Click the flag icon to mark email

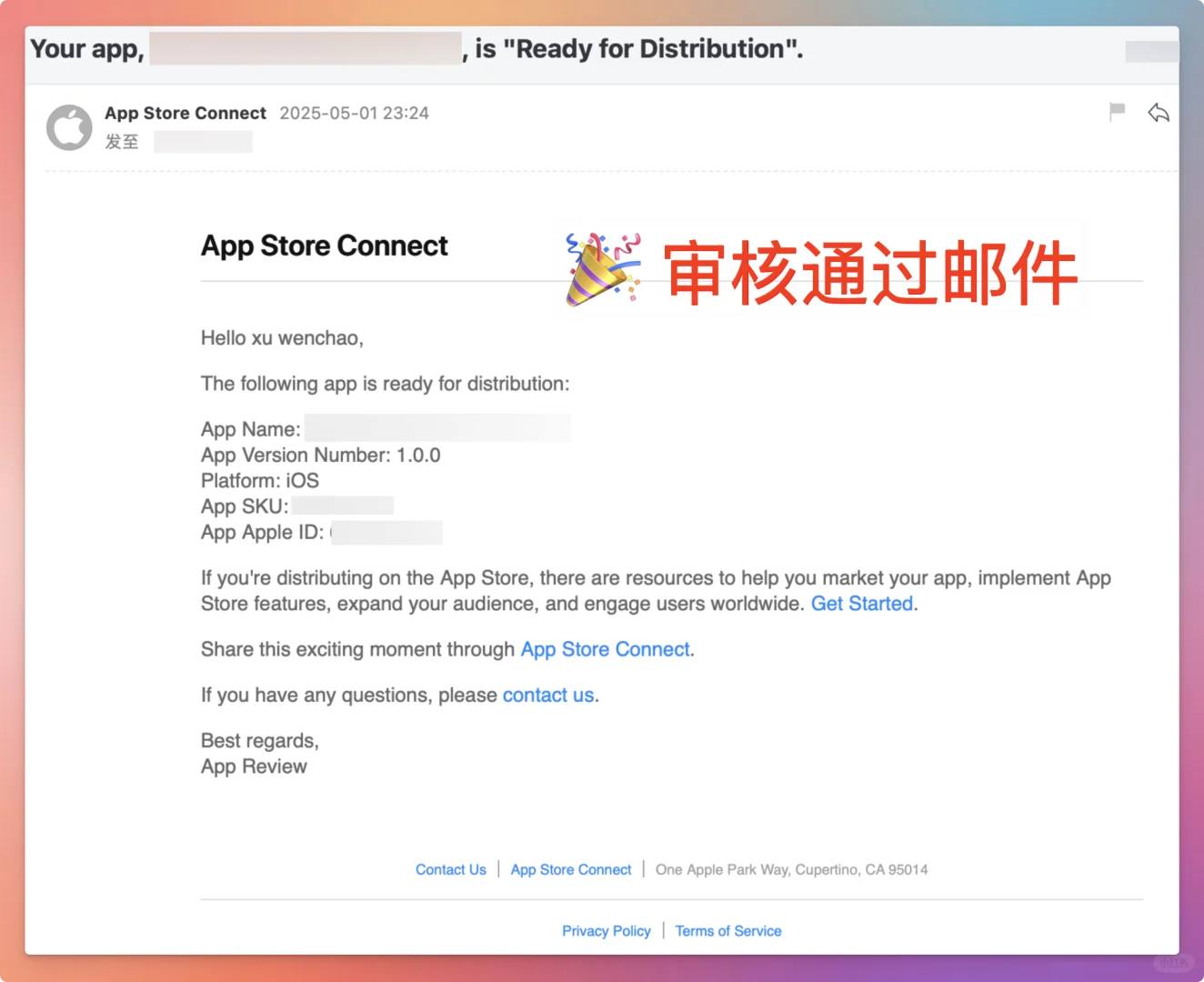coord(1116,112)
